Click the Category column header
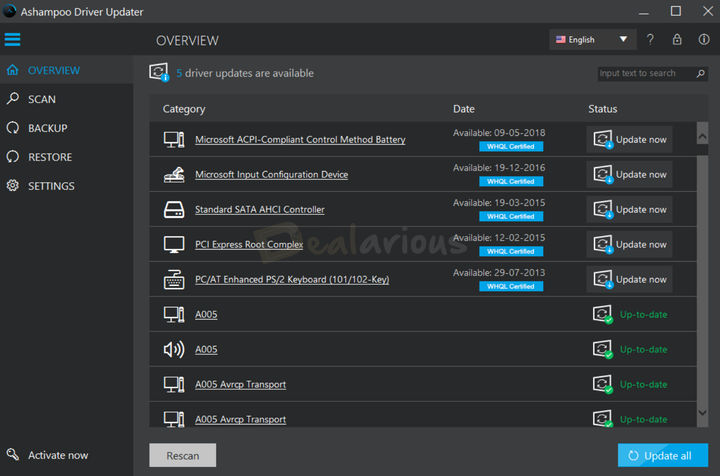 (x=184, y=109)
